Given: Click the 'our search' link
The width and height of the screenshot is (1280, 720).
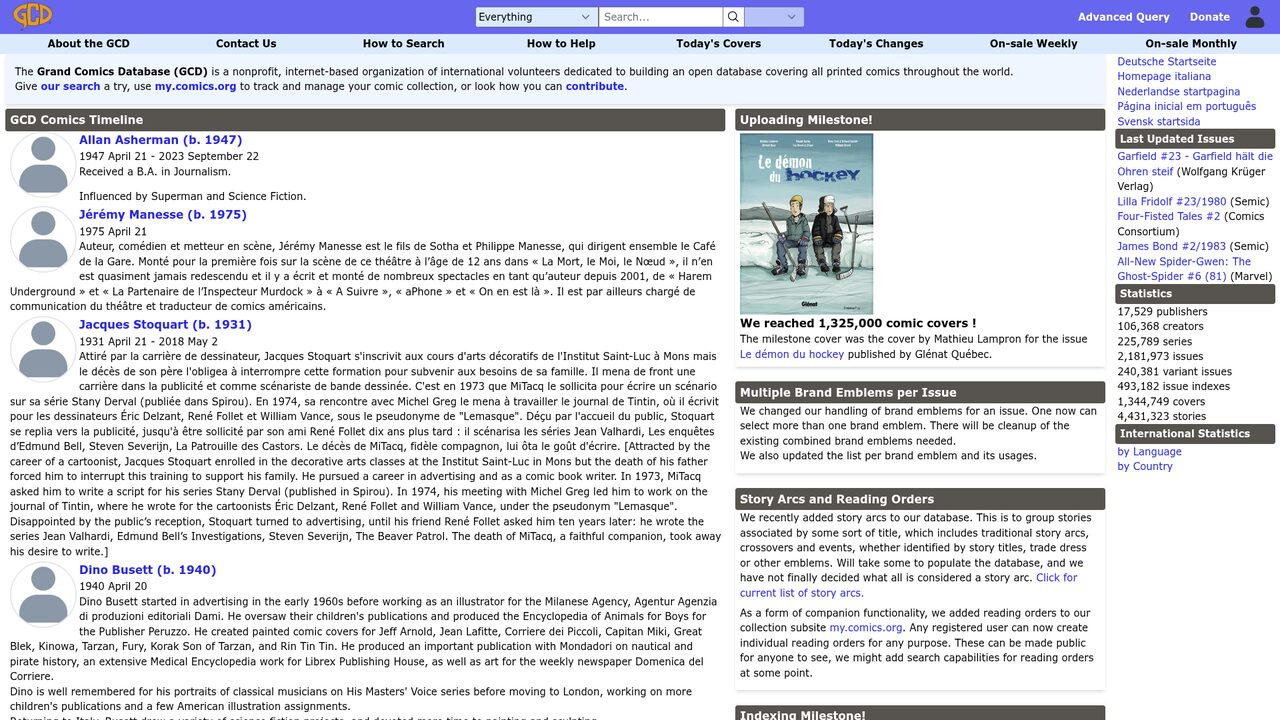Looking at the screenshot, I should click(x=70, y=87).
